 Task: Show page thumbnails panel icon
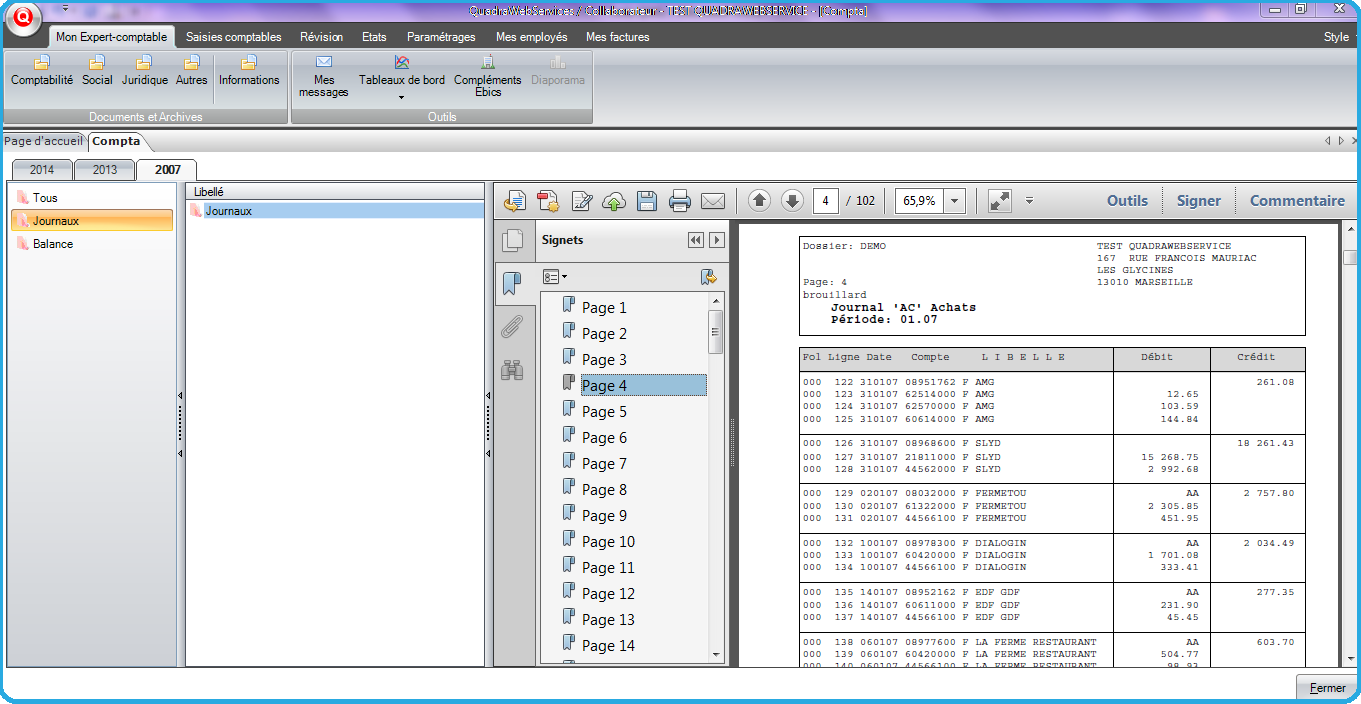point(512,241)
